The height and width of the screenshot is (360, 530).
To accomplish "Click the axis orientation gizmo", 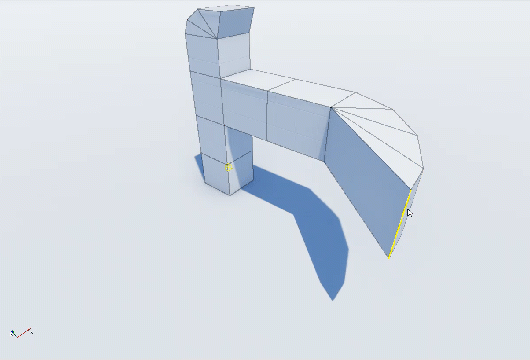I will tap(21, 333).
